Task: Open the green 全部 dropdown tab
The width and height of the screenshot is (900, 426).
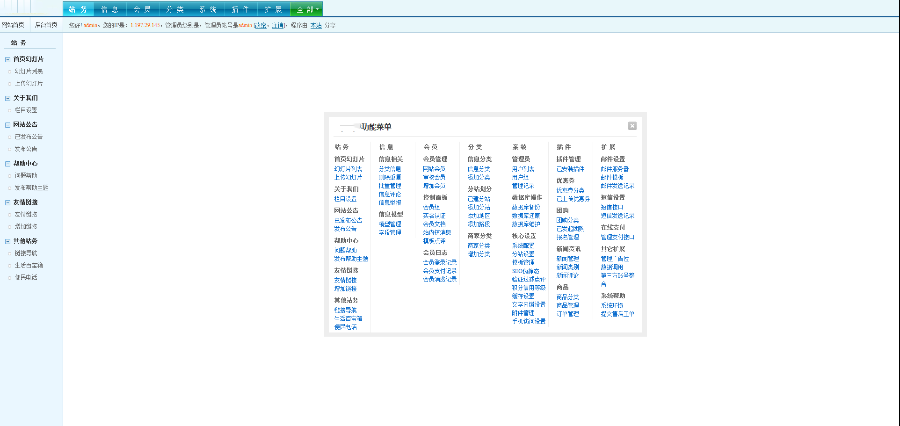Action: click(307, 9)
